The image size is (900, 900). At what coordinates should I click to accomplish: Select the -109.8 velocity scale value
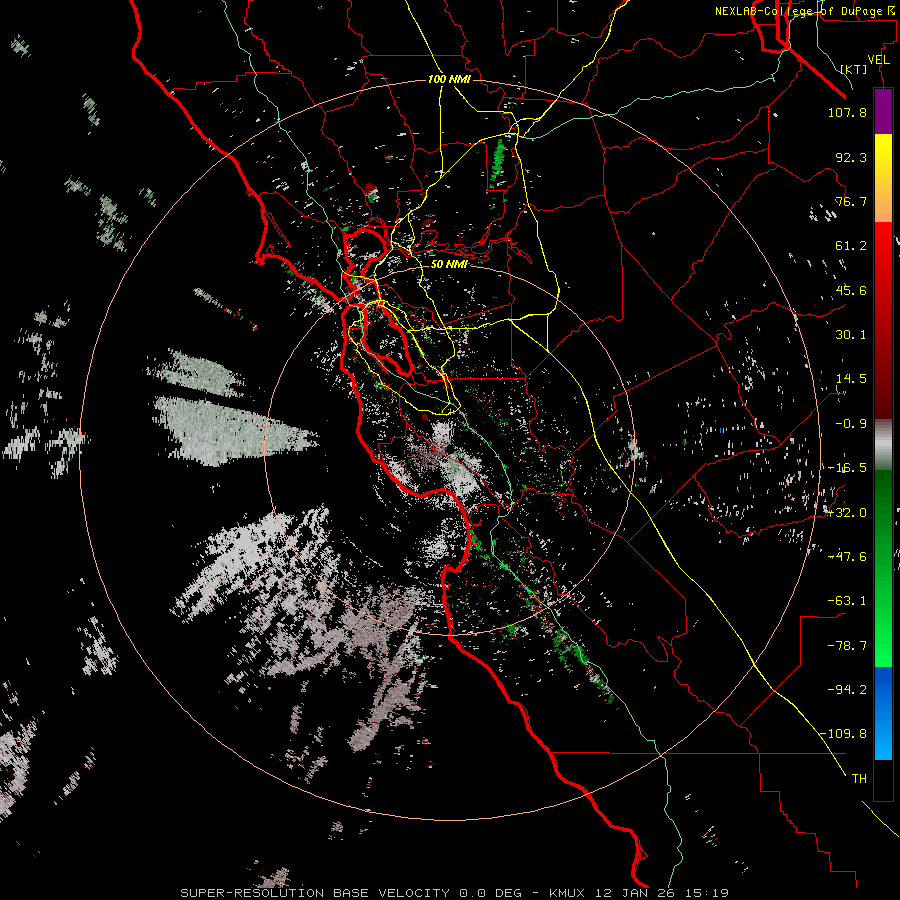(x=843, y=734)
